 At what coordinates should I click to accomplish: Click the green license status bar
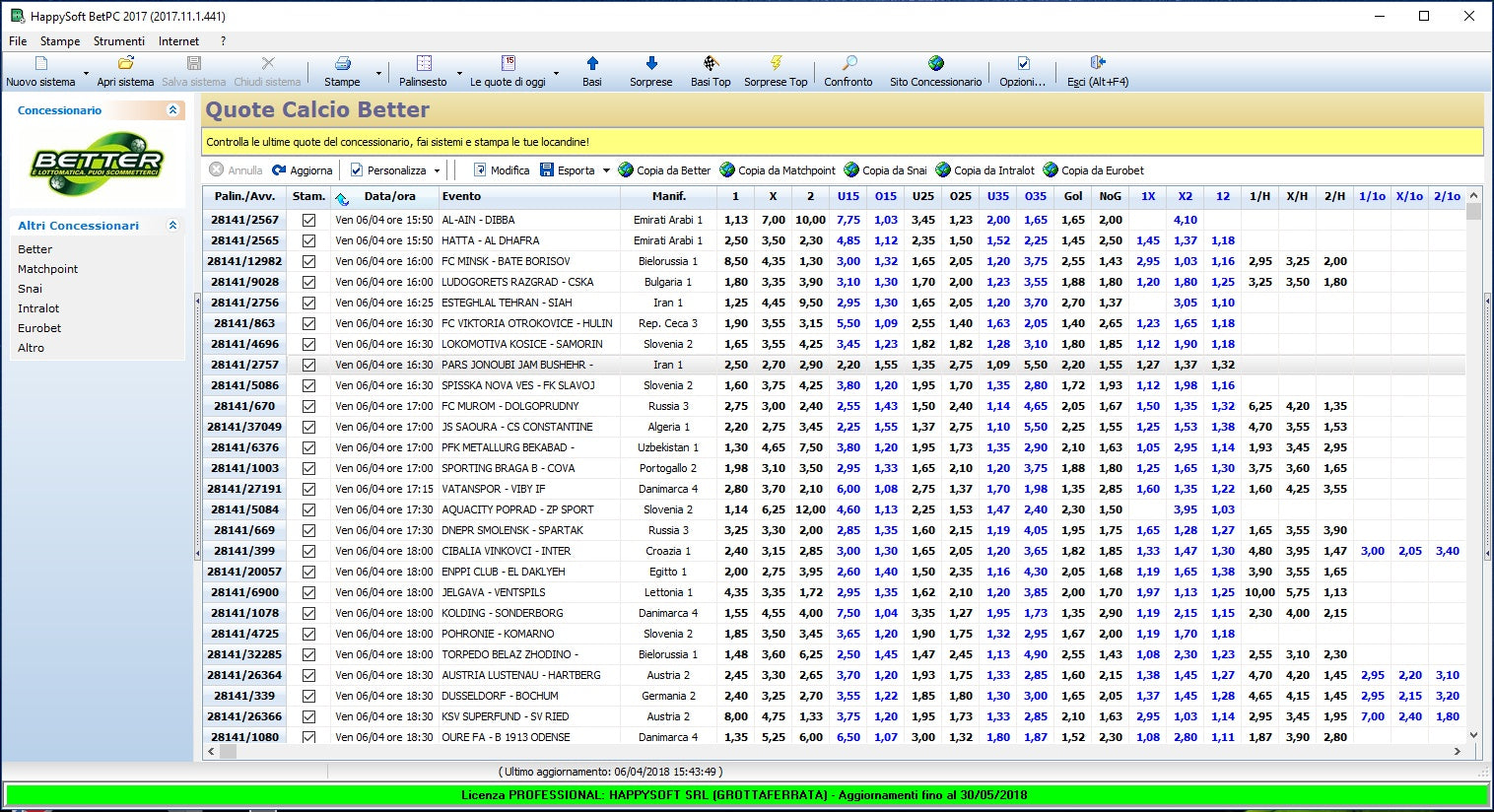pyautogui.click(x=746, y=794)
